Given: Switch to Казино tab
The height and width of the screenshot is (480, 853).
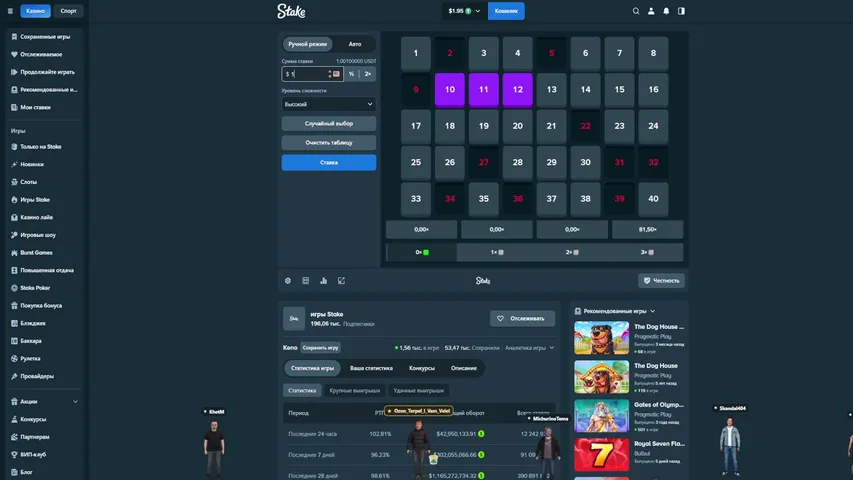Looking at the screenshot, I should click(x=35, y=11).
